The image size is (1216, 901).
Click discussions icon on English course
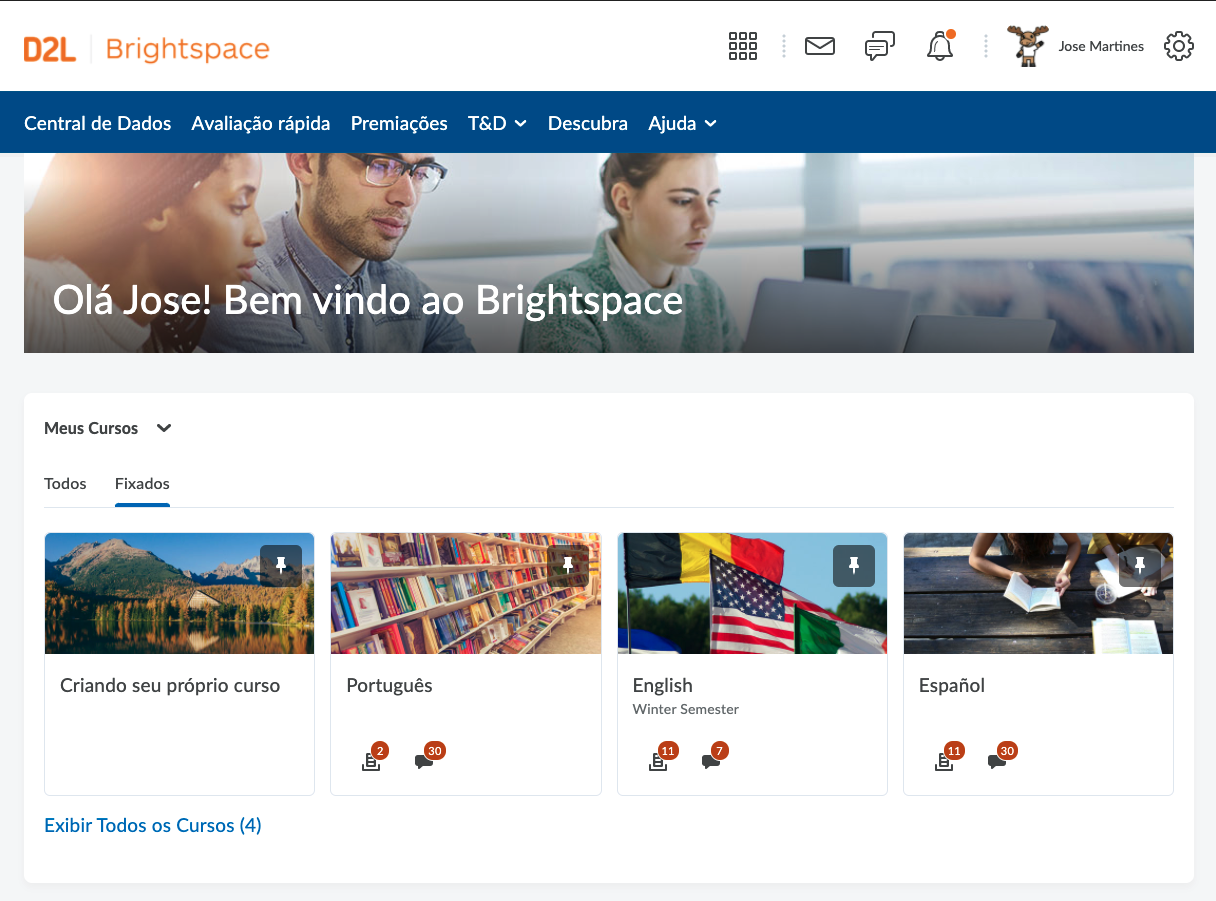(711, 761)
